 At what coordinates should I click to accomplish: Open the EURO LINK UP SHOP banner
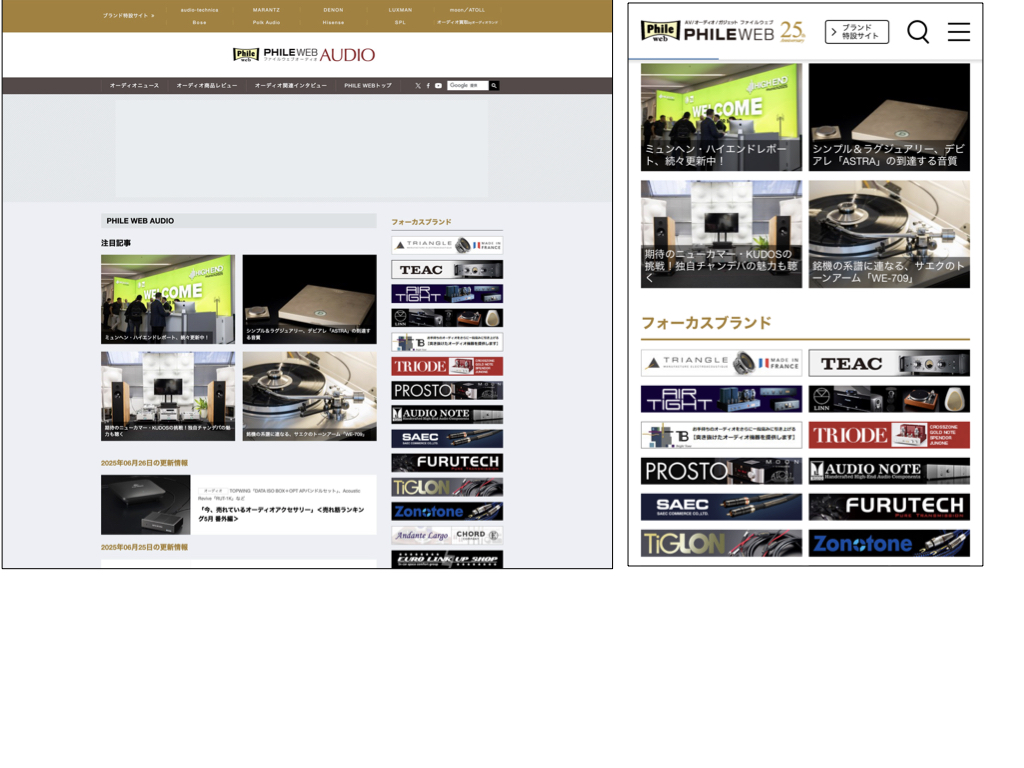click(x=447, y=559)
